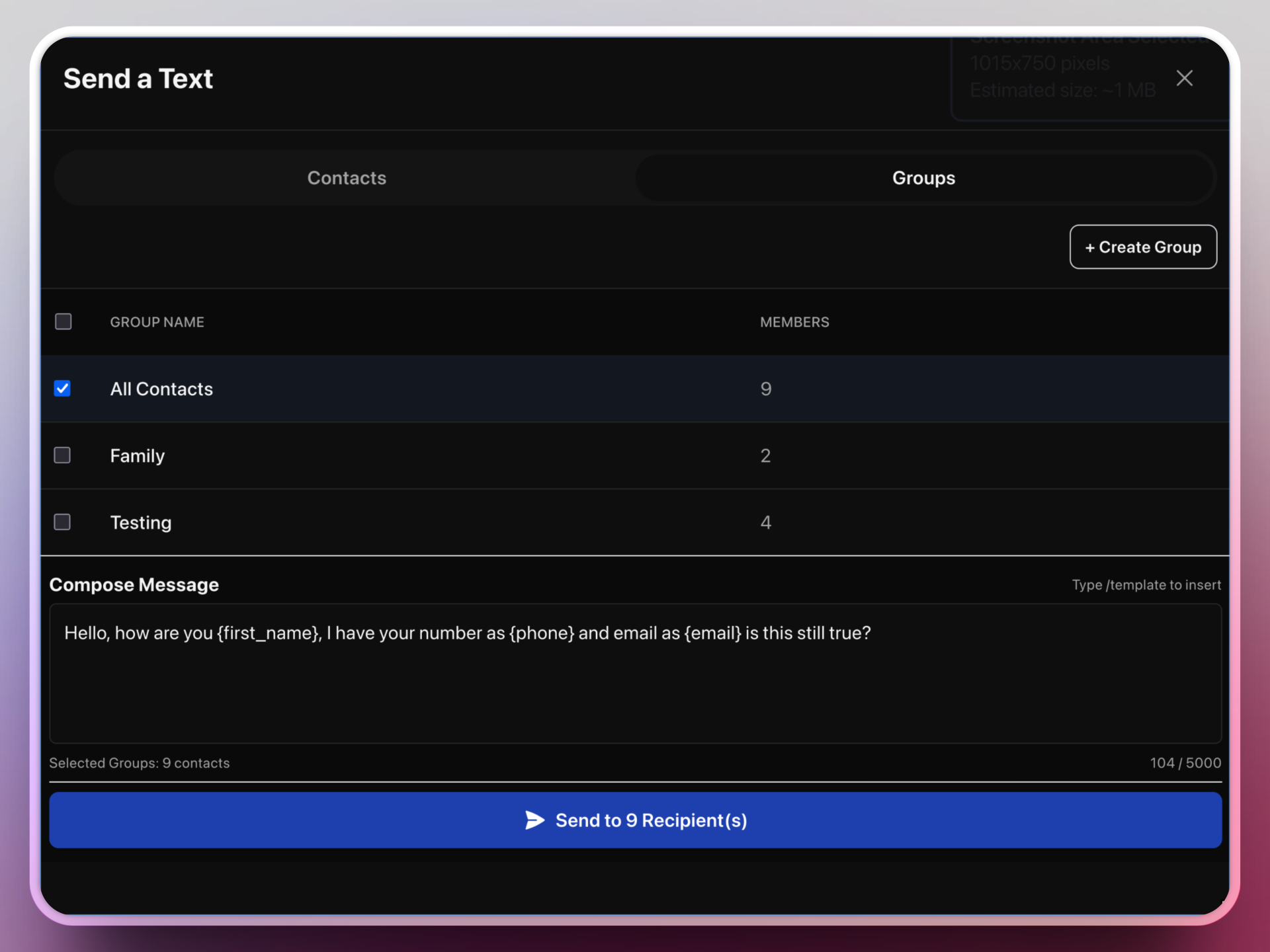Enable the Testing group checkbox
The image size is (1270, 952).
(x=63, y=522)
